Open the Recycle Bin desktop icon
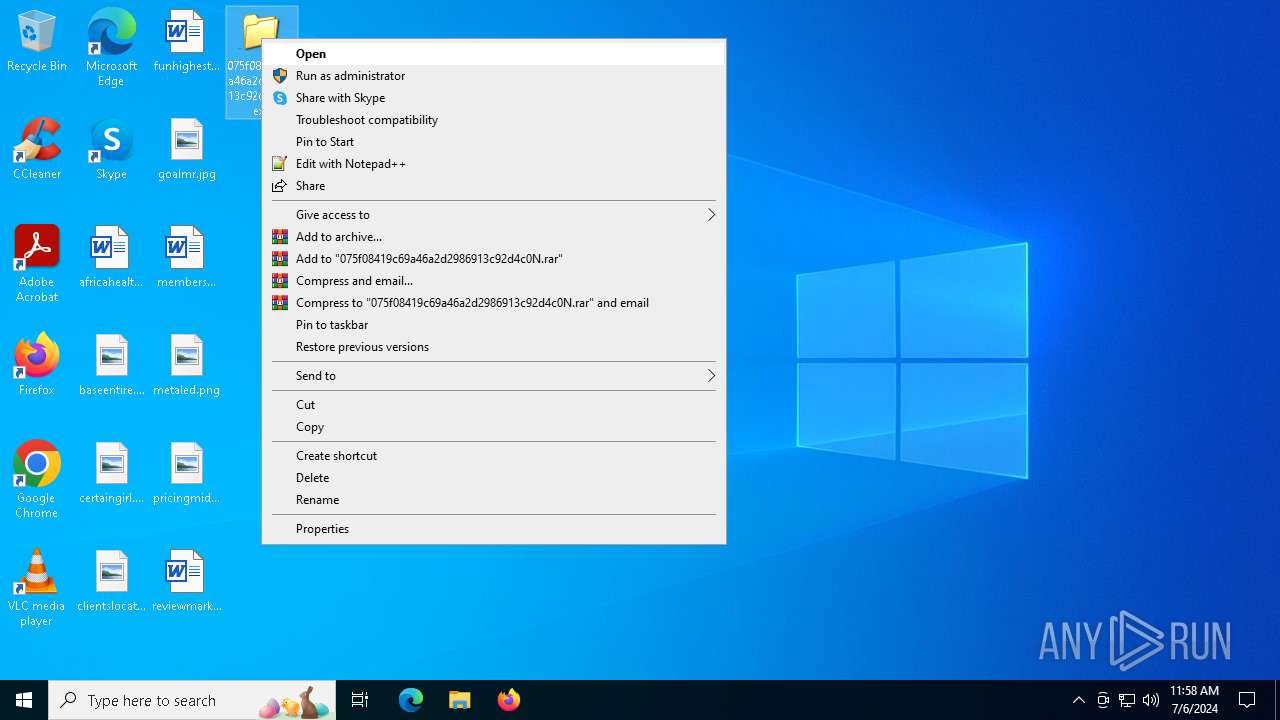The width and height of the screenshot is (1280, 720). [x=37, y=42]
